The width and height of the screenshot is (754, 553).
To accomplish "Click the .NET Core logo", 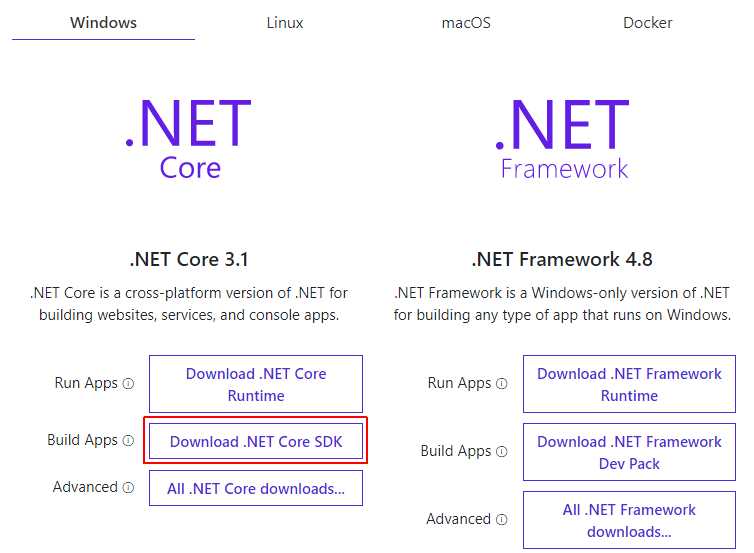I will [188, 139].
